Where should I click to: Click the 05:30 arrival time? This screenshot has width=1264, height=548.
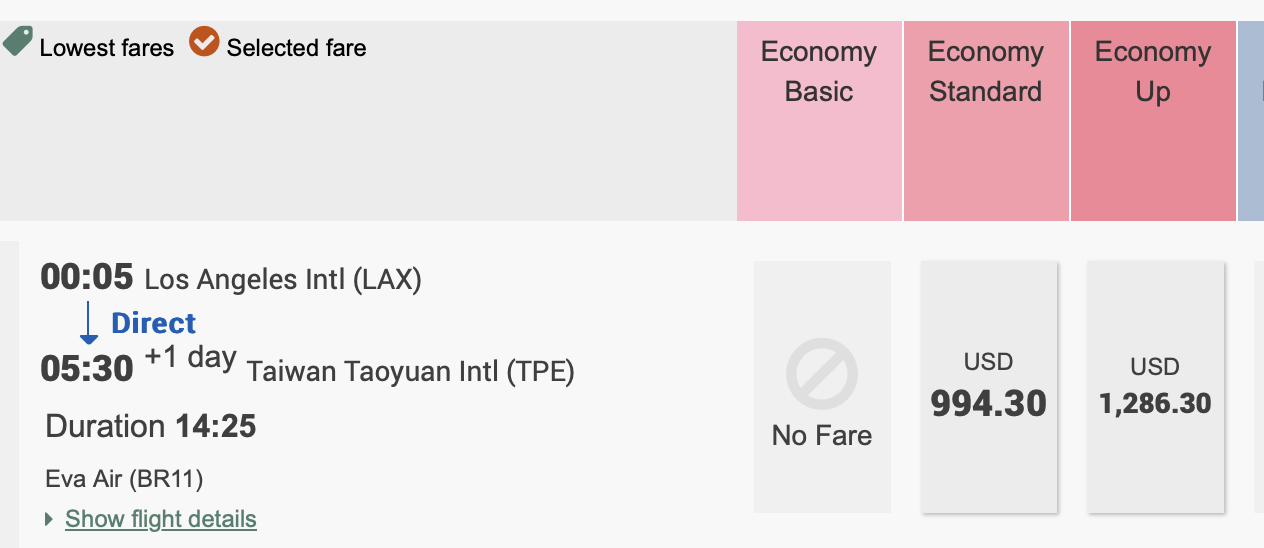[x=86, y=369]
